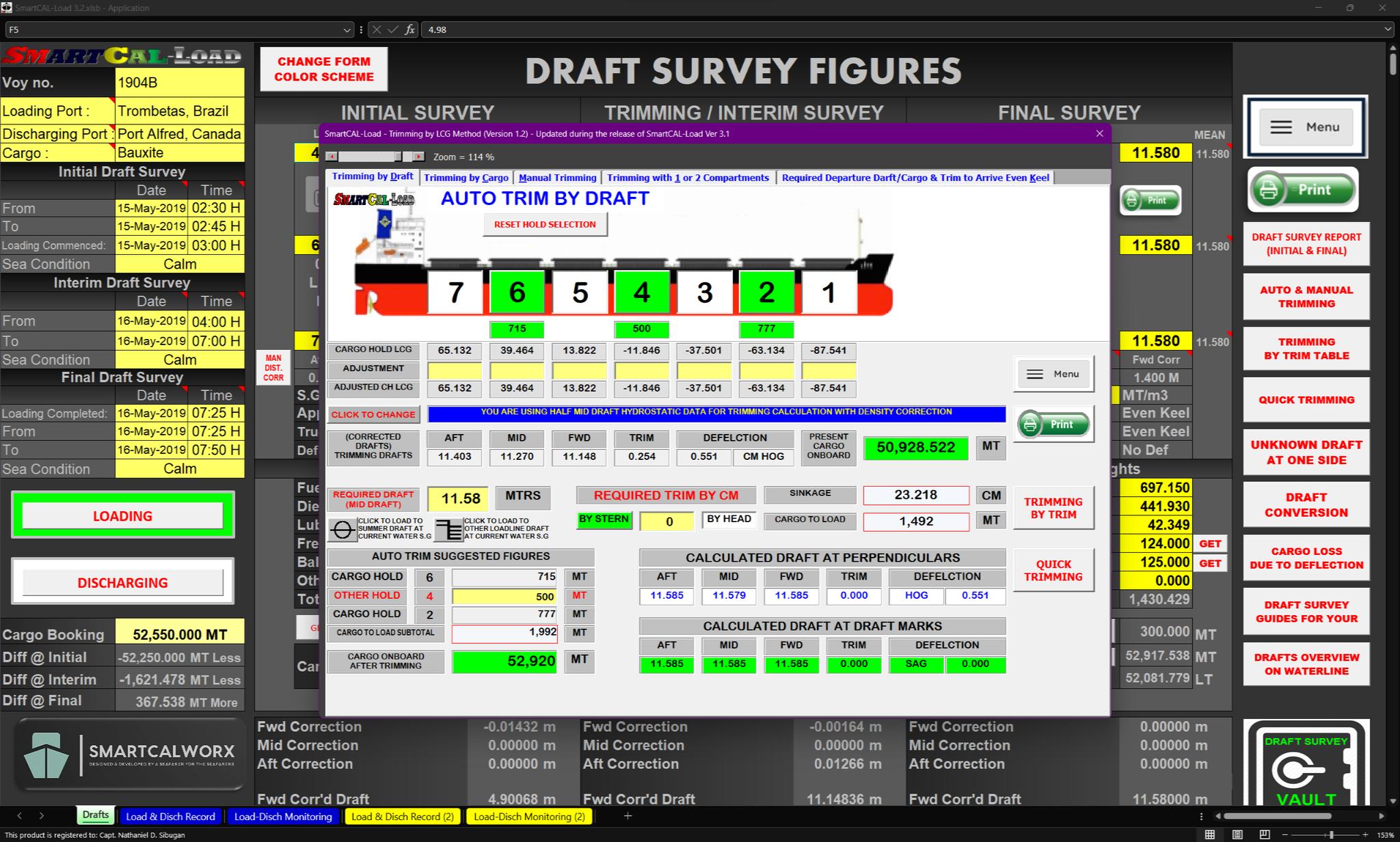This screenshot has width=1400, height=842.
Task: Click the Other Hold 4 yellow field showing 500
Action: pos(504,597)
